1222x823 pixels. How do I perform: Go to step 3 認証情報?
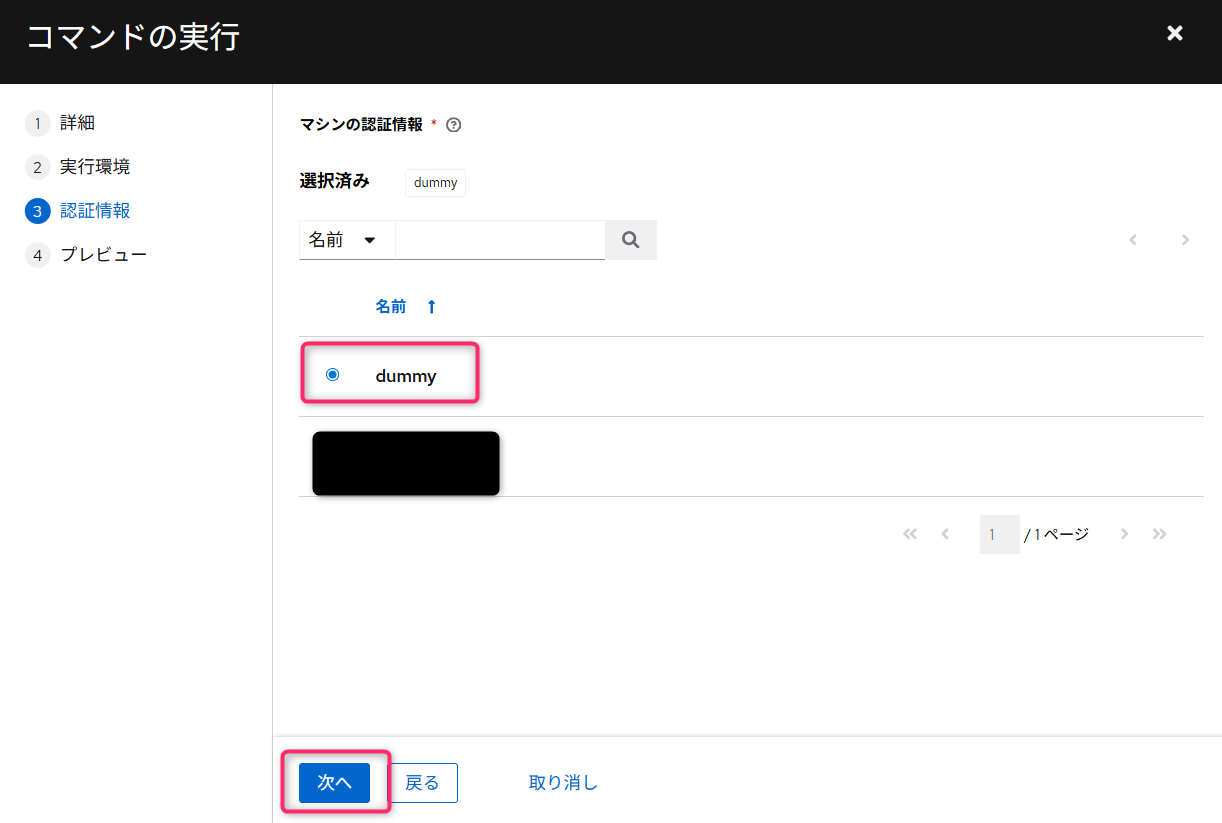coord(78,211)
